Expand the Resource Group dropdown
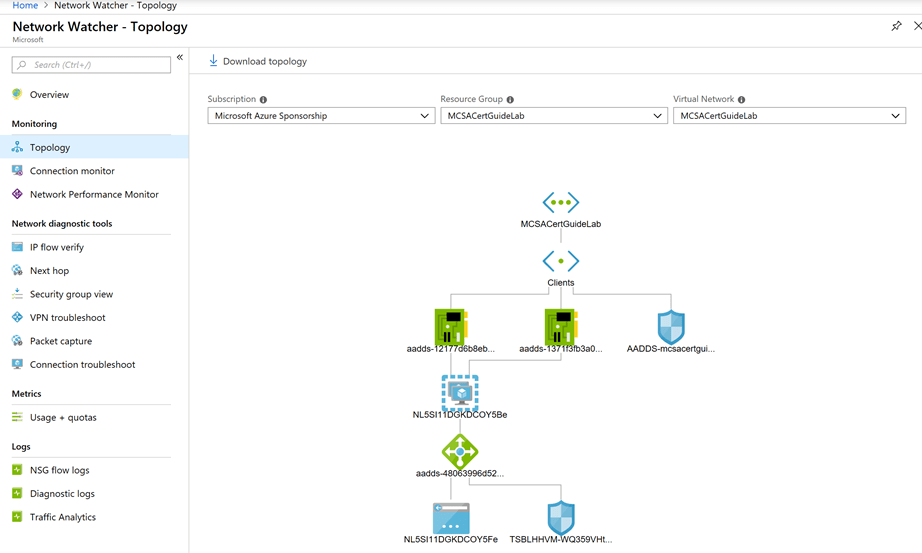 click(x=553, y=116)
